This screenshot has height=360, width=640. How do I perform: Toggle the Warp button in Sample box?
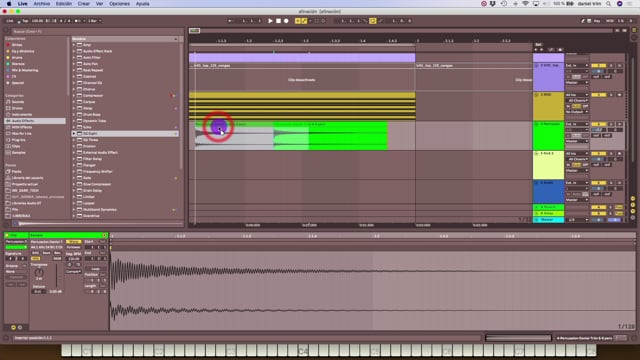click(x=73, y=242)
